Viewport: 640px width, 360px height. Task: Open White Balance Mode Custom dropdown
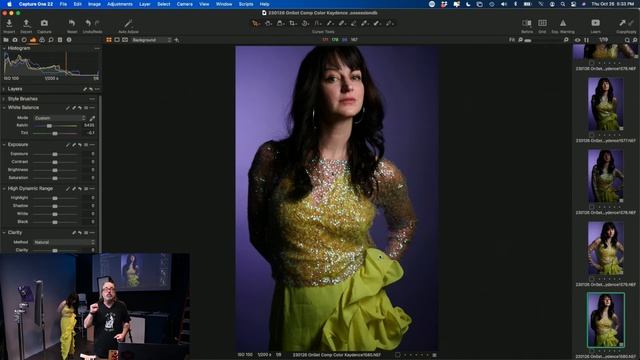pos(60,118)
